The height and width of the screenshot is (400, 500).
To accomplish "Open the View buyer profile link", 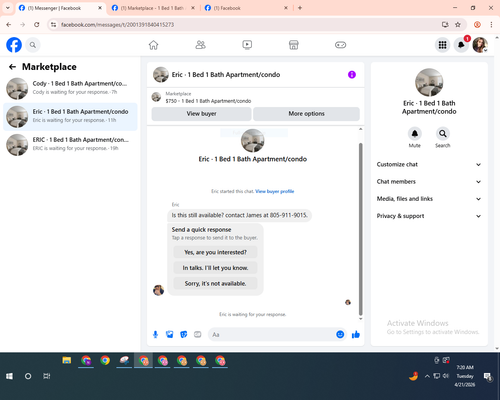I will [275, 191].
